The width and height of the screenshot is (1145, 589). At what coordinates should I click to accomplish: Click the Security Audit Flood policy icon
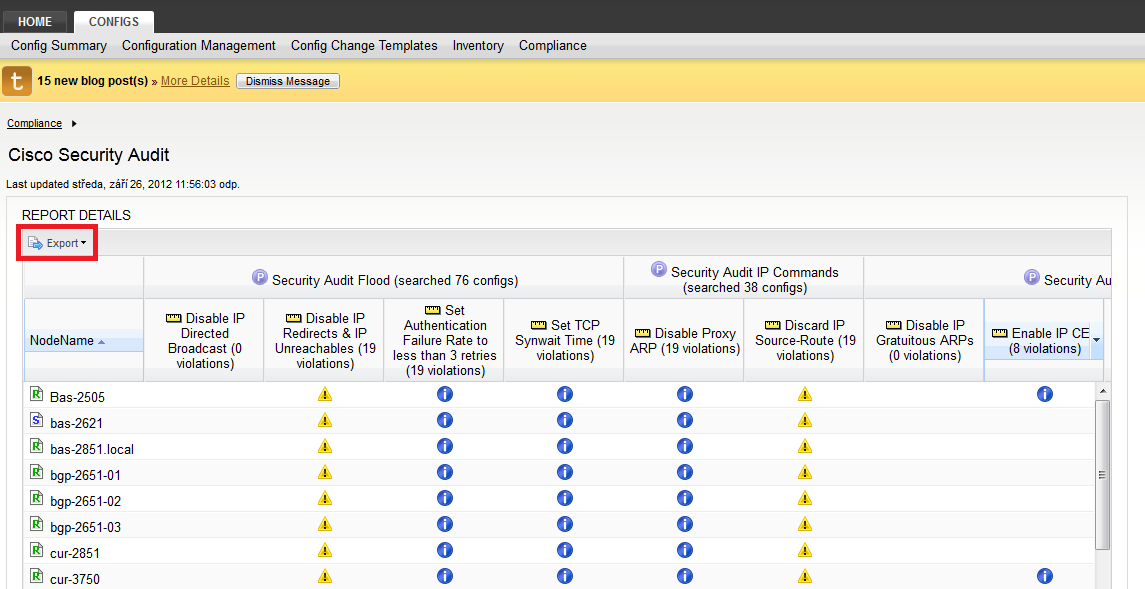coord(260,279)
